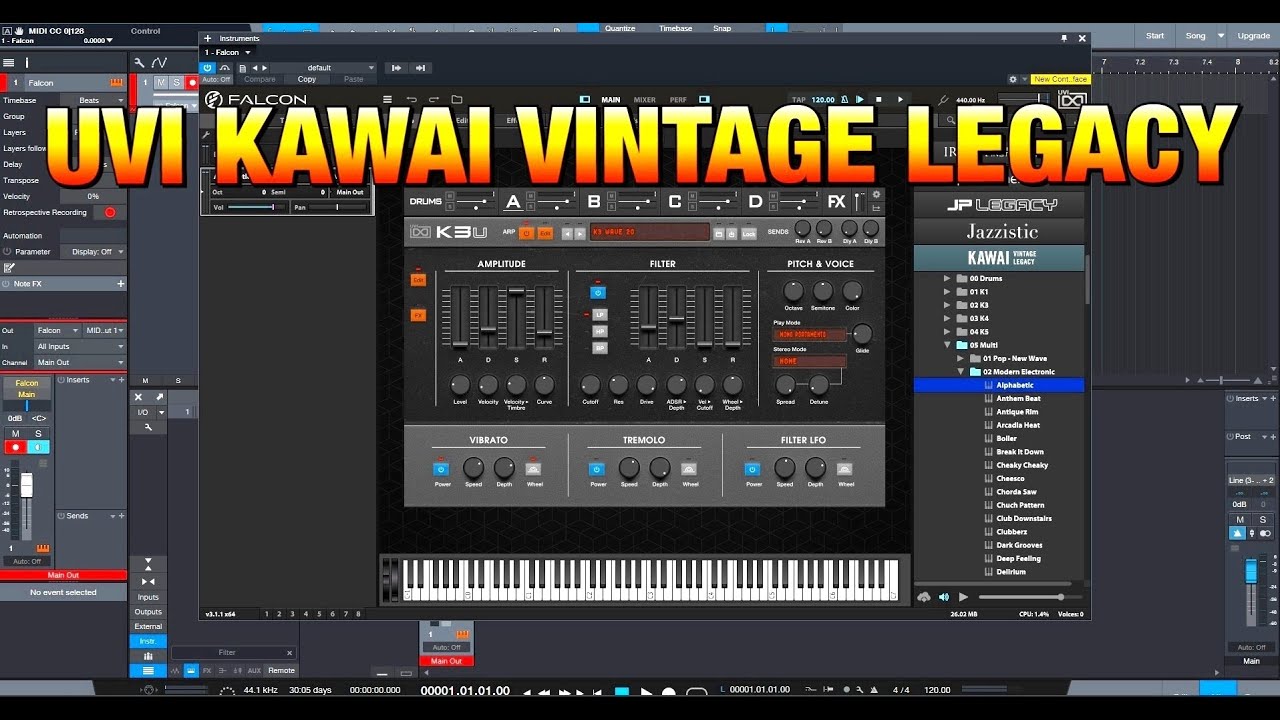Toggle the ARP power button
The height and width of the screenshot is (720, 1280).
click(x=527, y=233)
